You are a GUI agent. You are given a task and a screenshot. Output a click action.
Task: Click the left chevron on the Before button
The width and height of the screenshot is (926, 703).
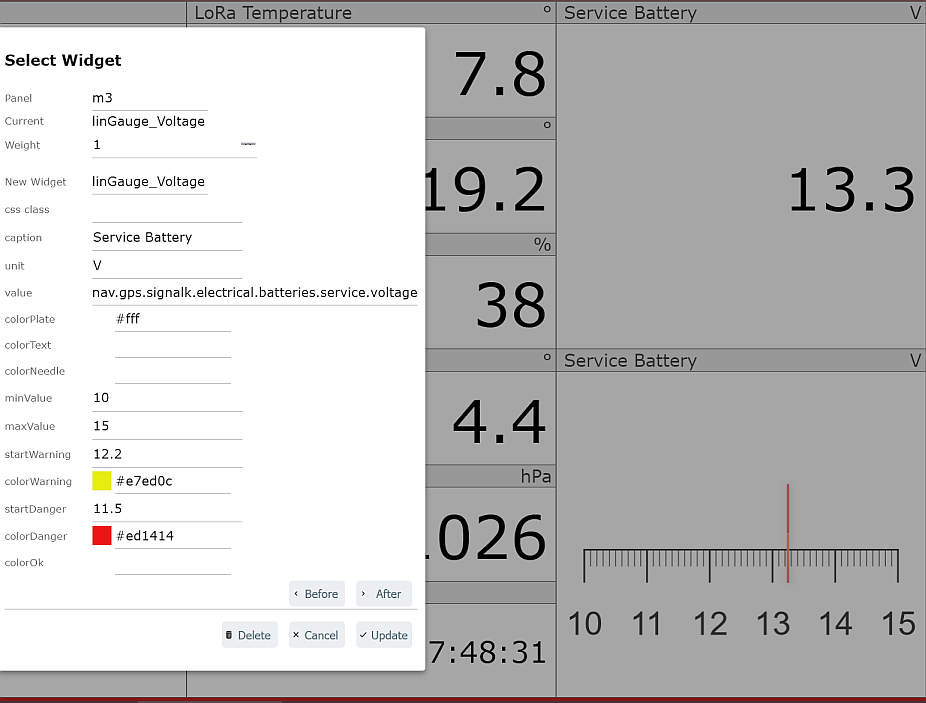297,593
